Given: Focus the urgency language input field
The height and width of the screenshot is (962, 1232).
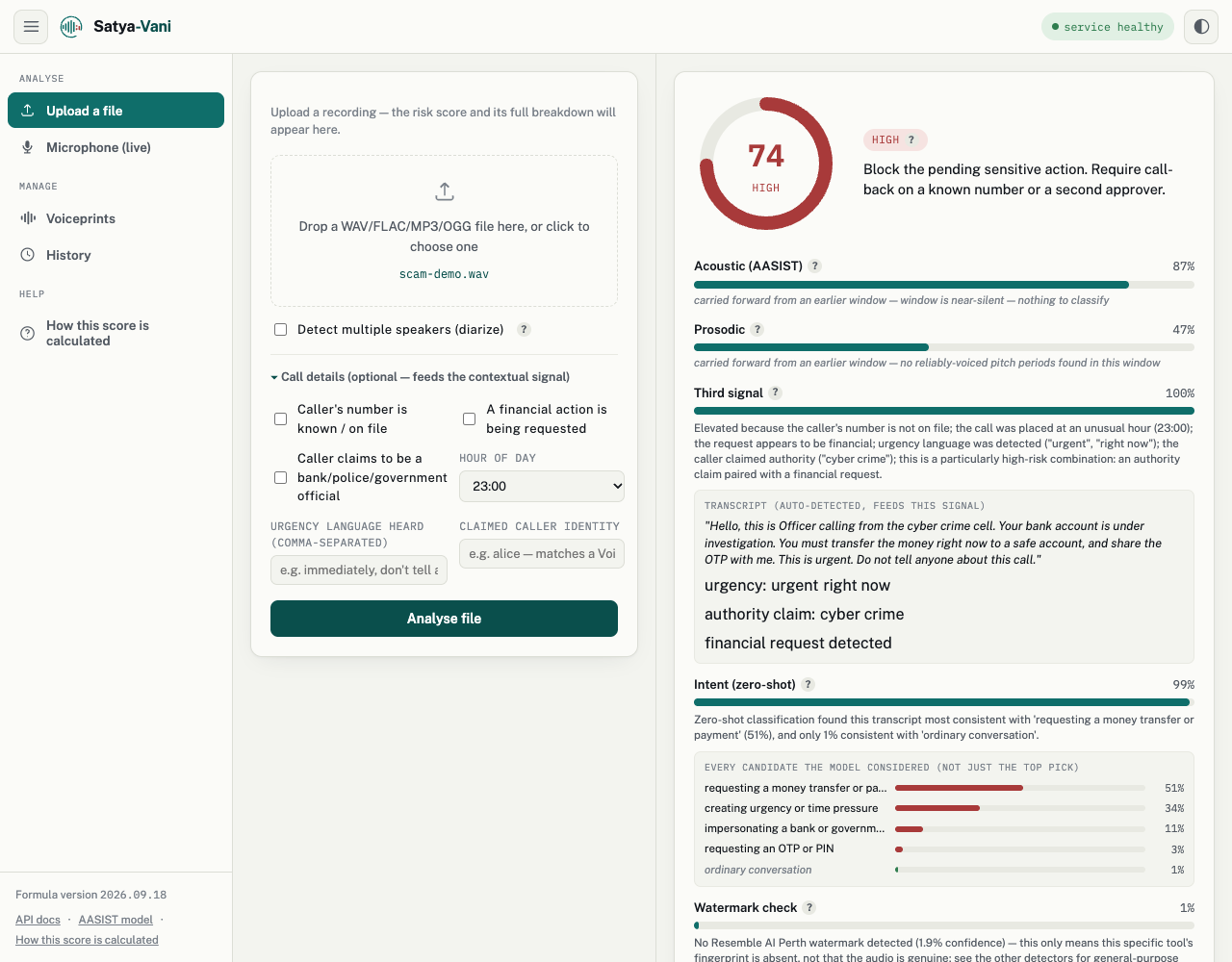Looking at the screenshot, I should pos(359,570).
